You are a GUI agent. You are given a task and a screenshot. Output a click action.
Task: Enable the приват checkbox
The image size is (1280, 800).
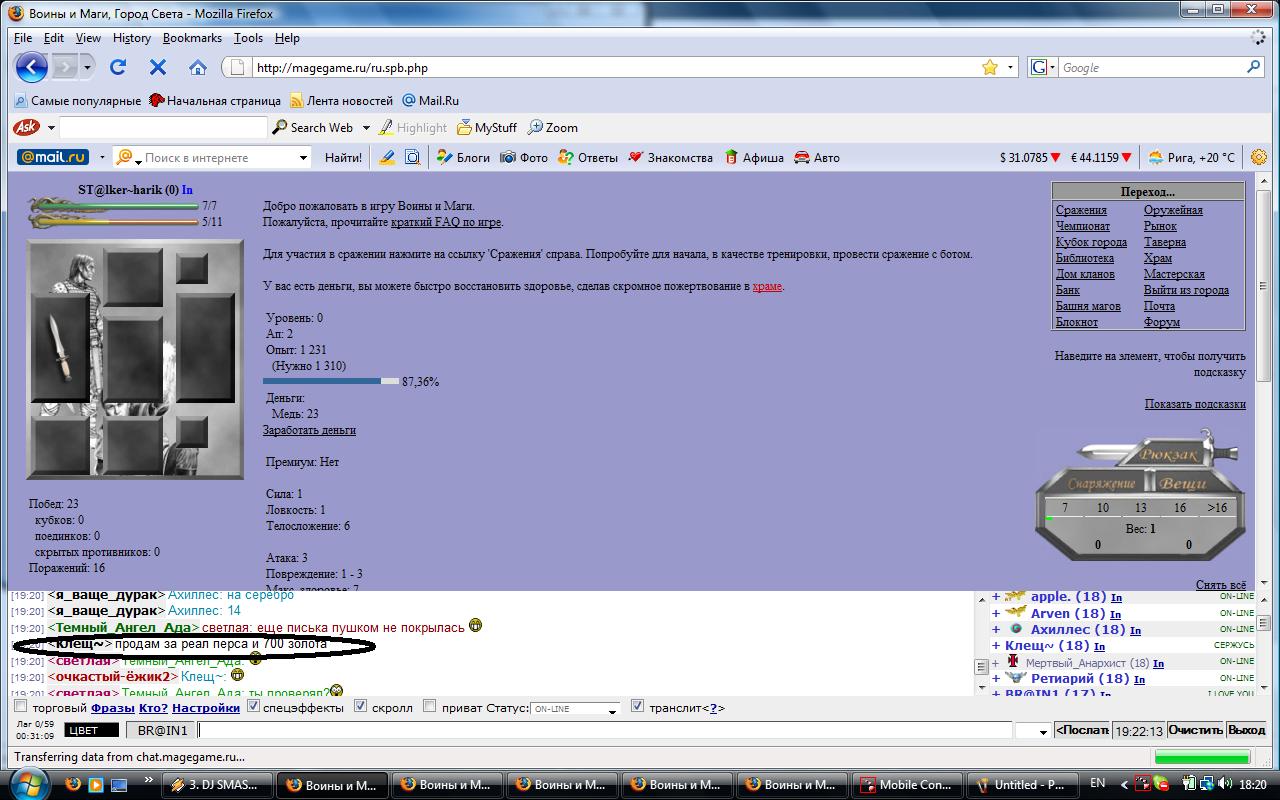[429, 707]
